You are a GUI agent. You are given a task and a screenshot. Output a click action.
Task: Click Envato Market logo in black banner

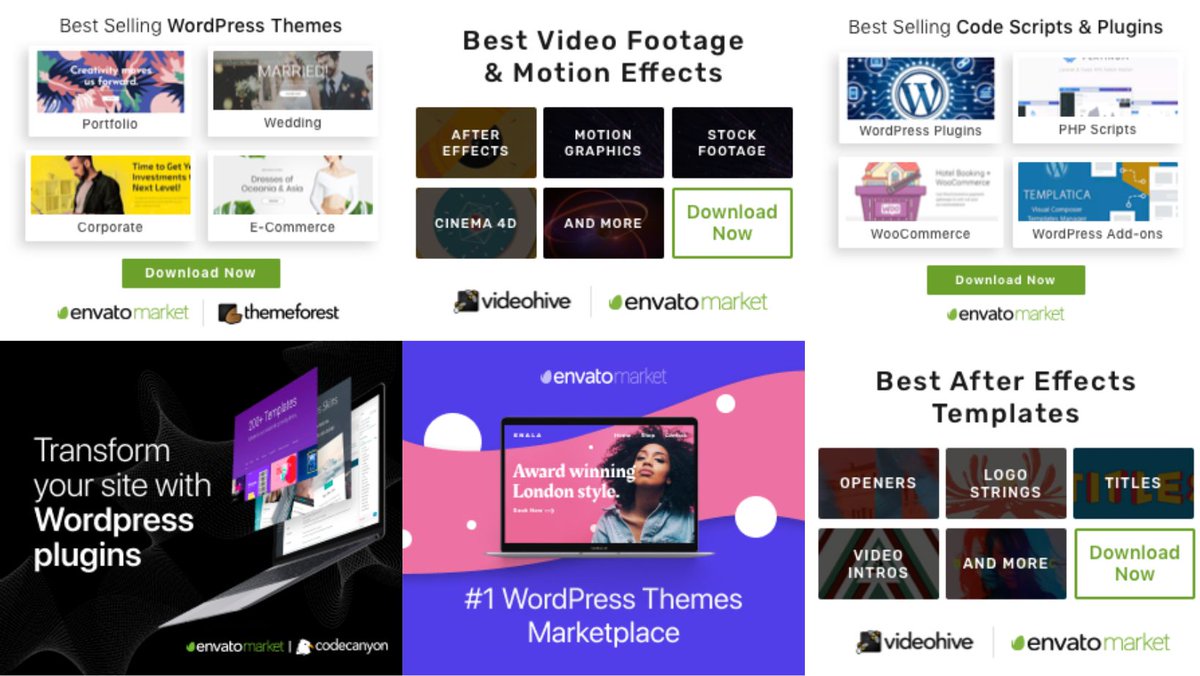[x=235, y=647]
